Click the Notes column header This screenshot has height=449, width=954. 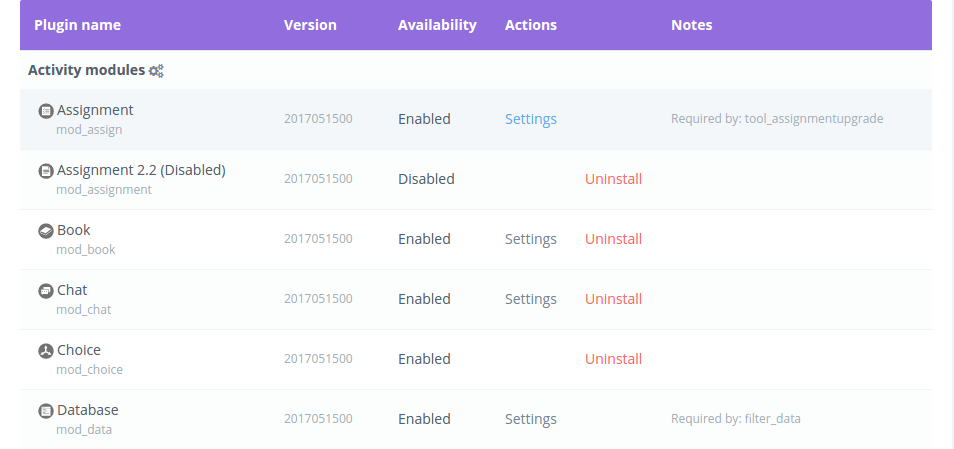691,25
